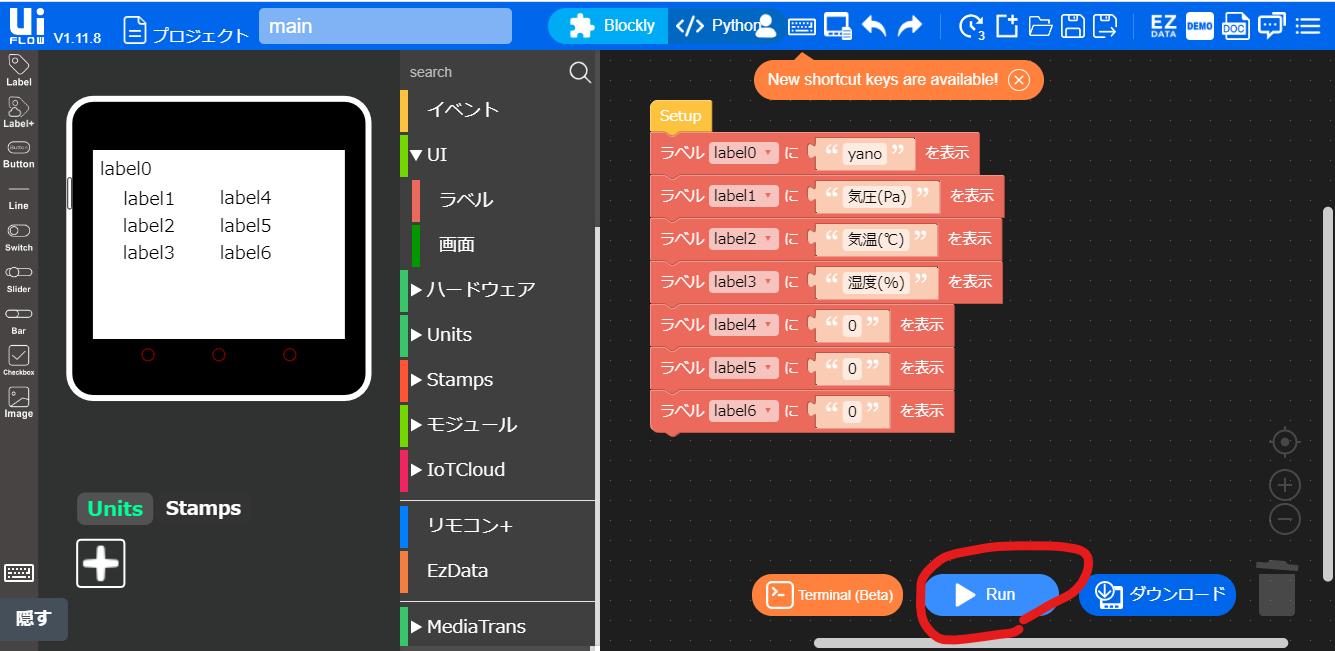Select the Switch widget tool
1335x651 pixels.
click(18, 234)
